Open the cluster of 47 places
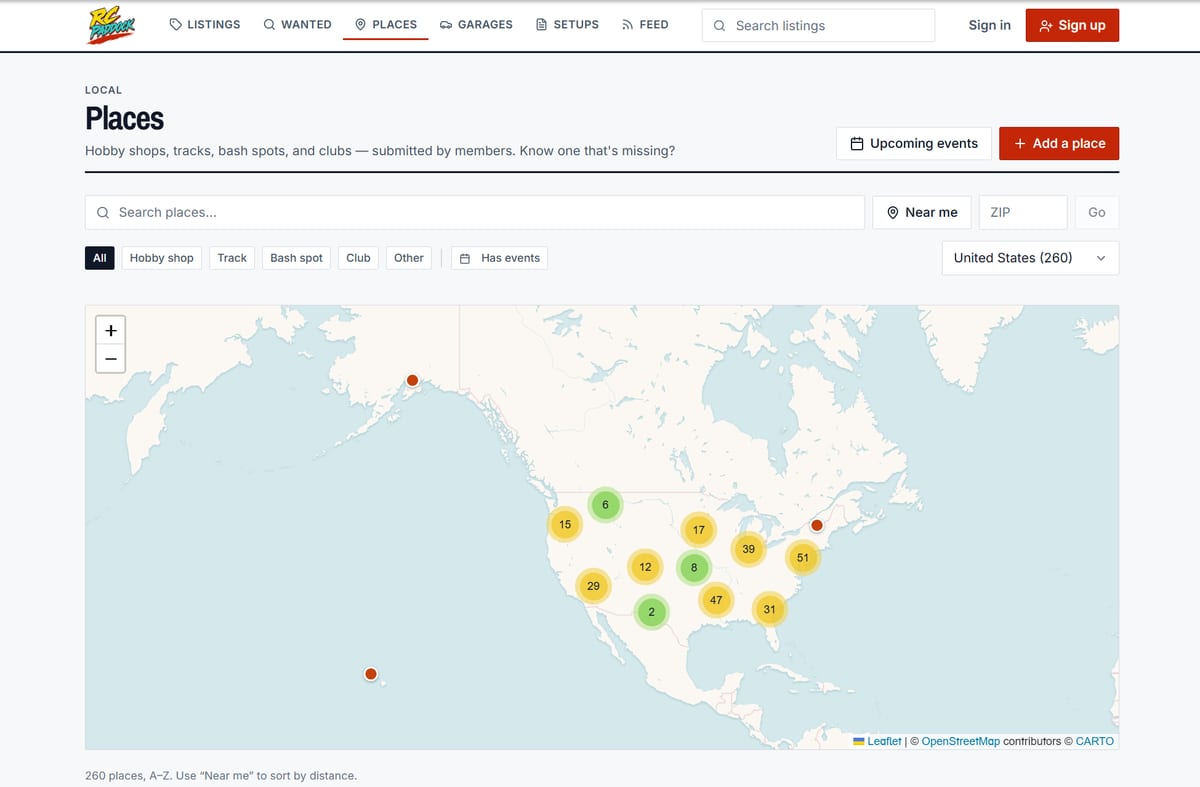The width and height of the screenshot is (1200, 787). [x=715, y=600]
